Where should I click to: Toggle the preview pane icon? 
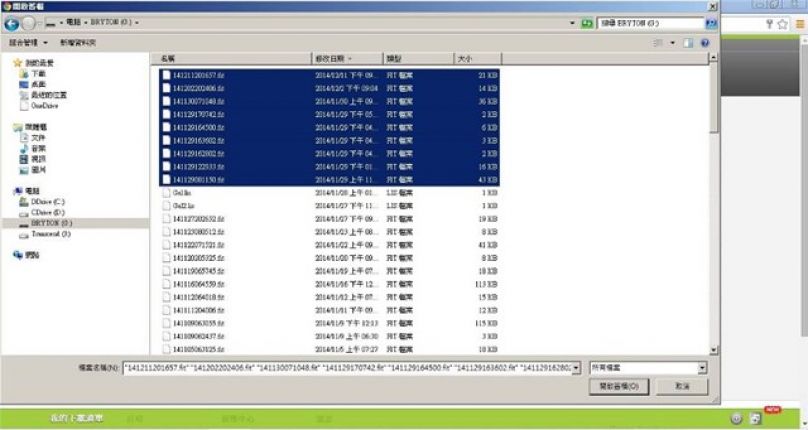coord(689,42)
